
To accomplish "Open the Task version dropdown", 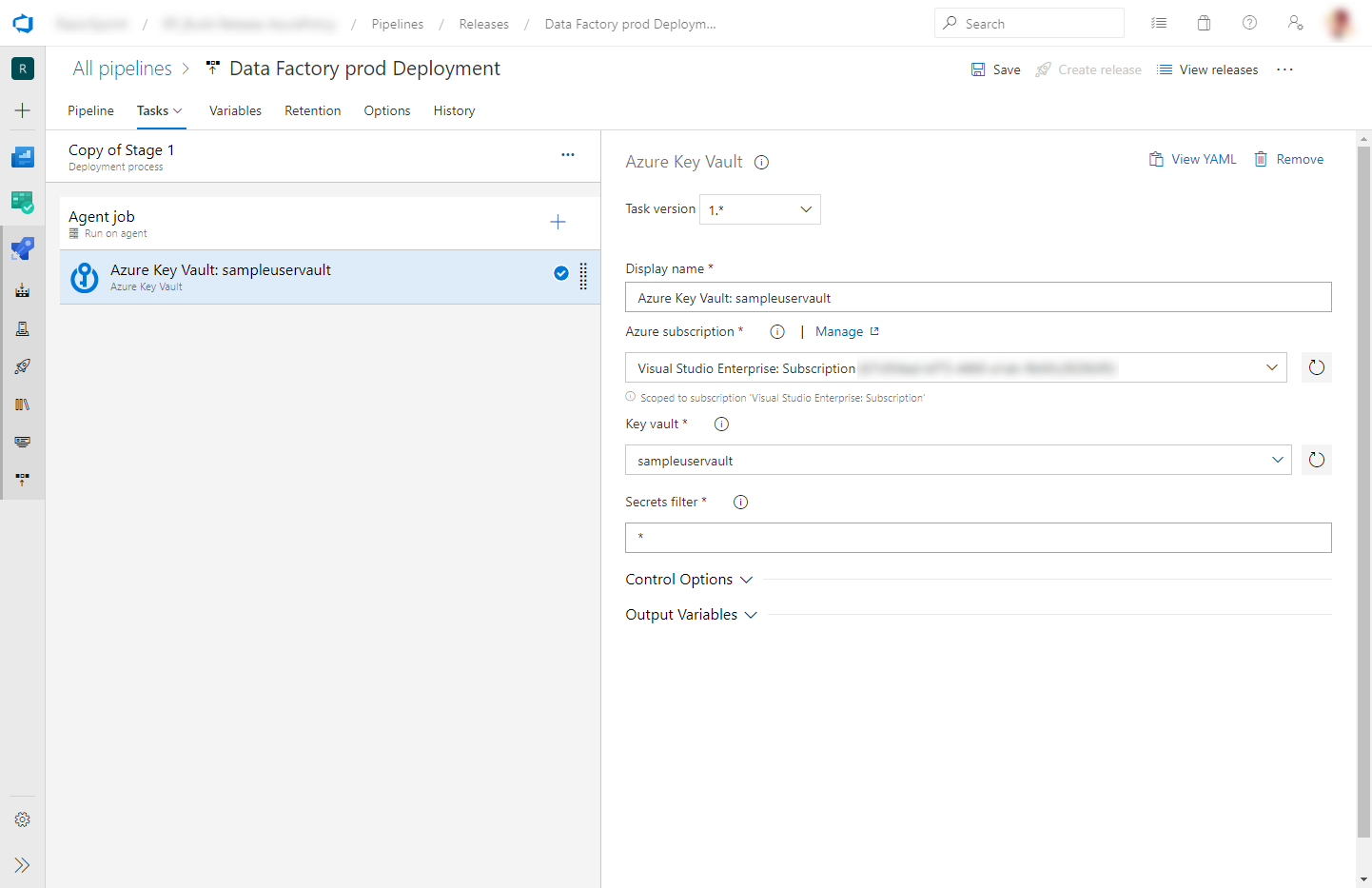I will [760, 209].
